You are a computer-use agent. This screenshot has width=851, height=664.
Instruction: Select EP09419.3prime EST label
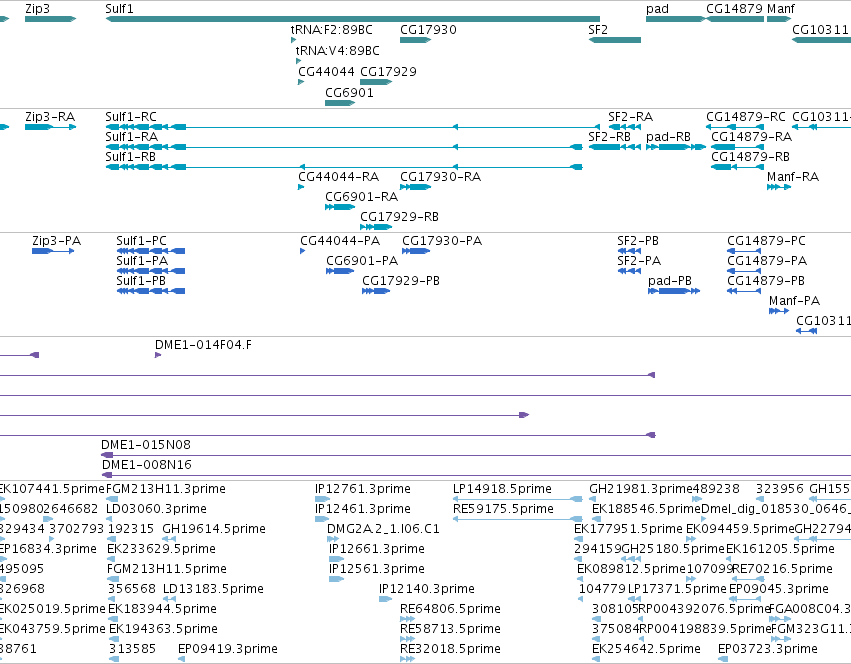[x=228, y=649]
